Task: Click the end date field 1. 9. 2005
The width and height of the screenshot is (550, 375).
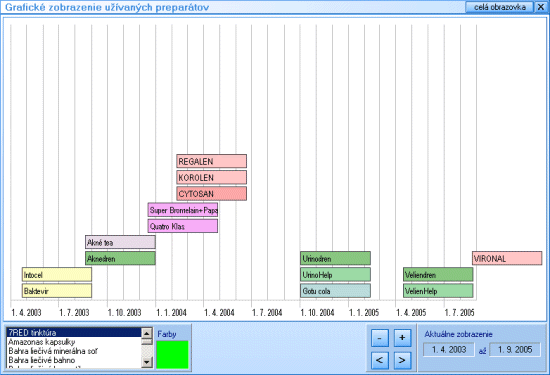Action: pyautogui.click(x=515, y=350)
